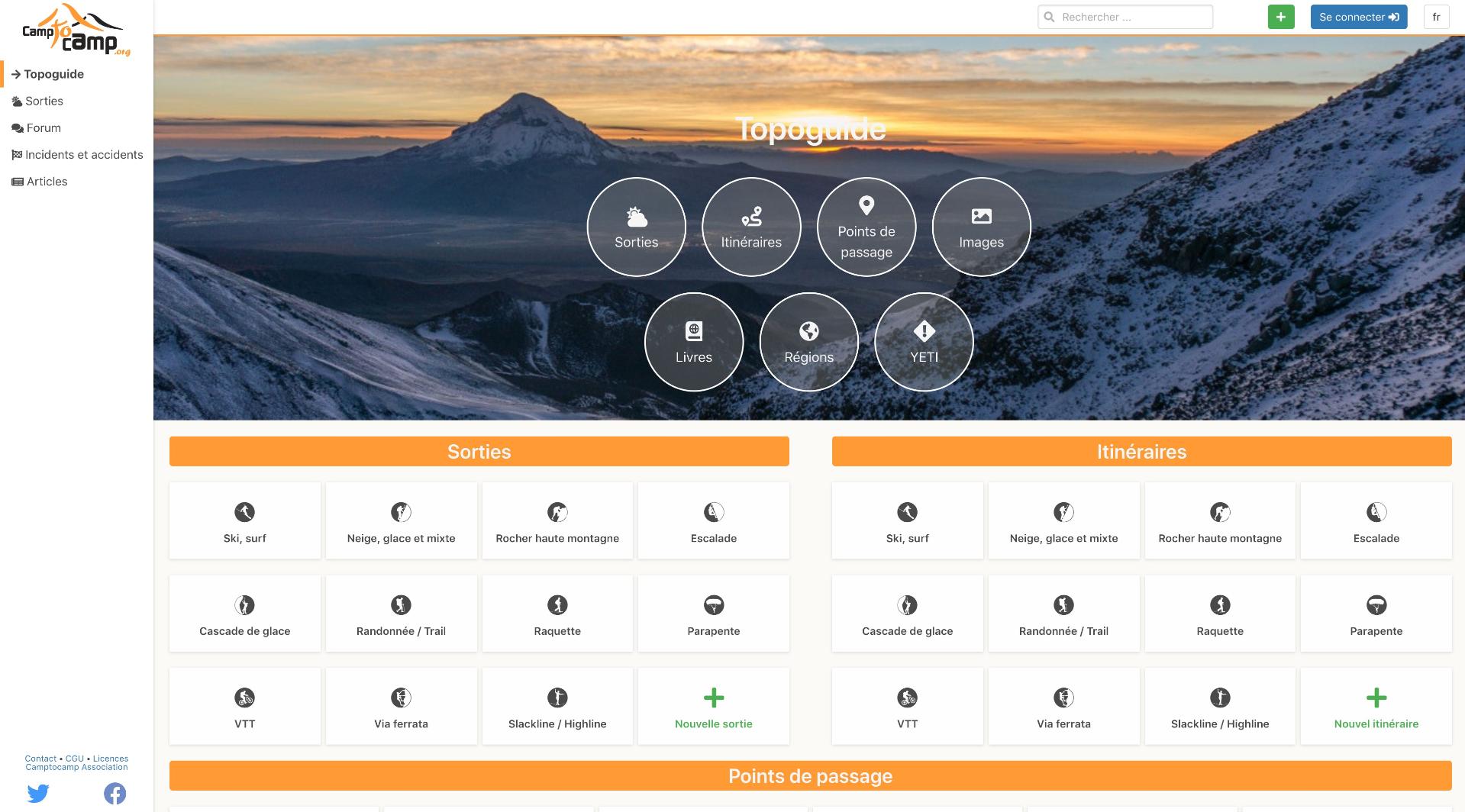
Task: Click the orange Itinéraires section header
Action: coord(1142,451)
